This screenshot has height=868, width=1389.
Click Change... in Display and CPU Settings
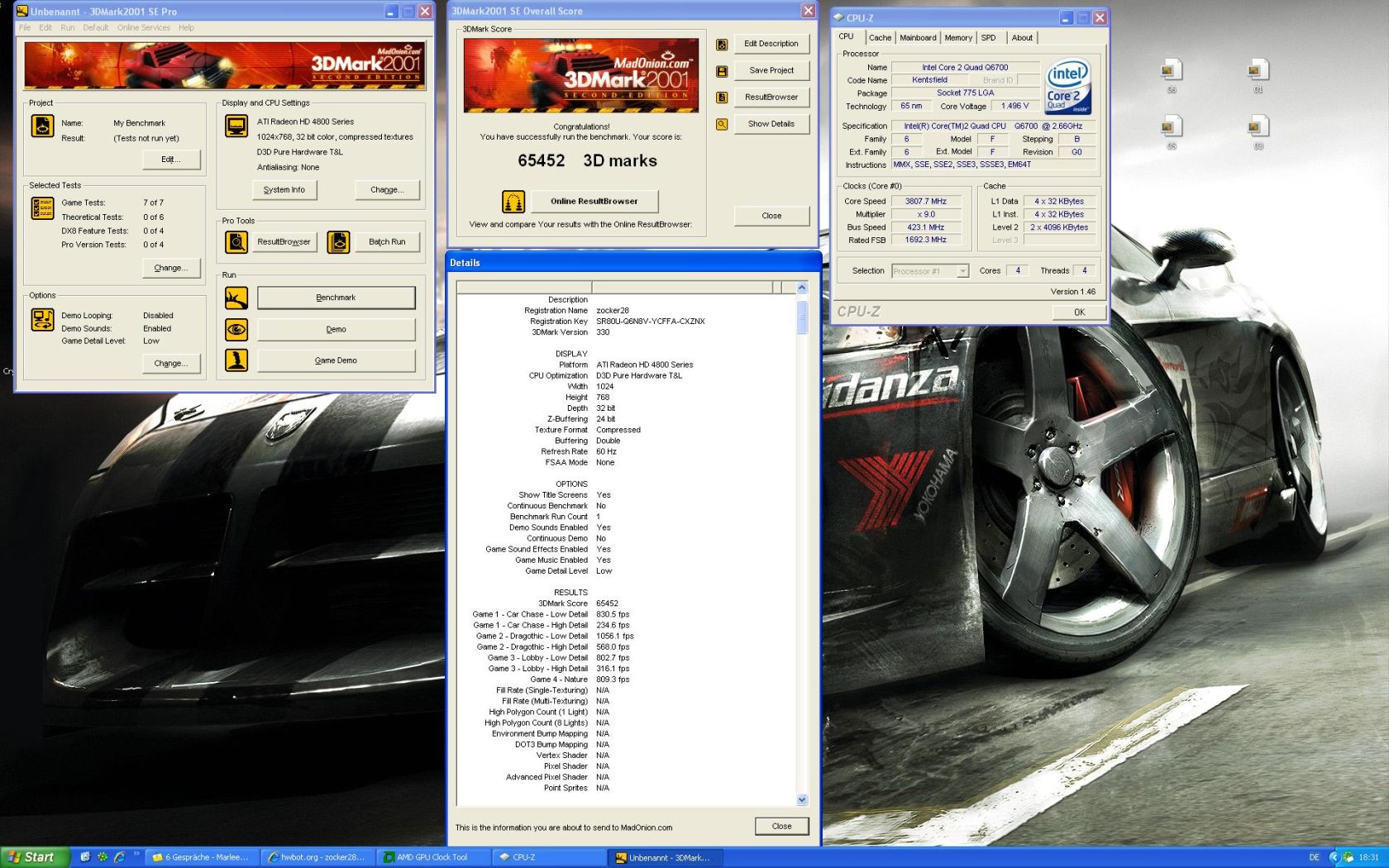click(387, 190)
